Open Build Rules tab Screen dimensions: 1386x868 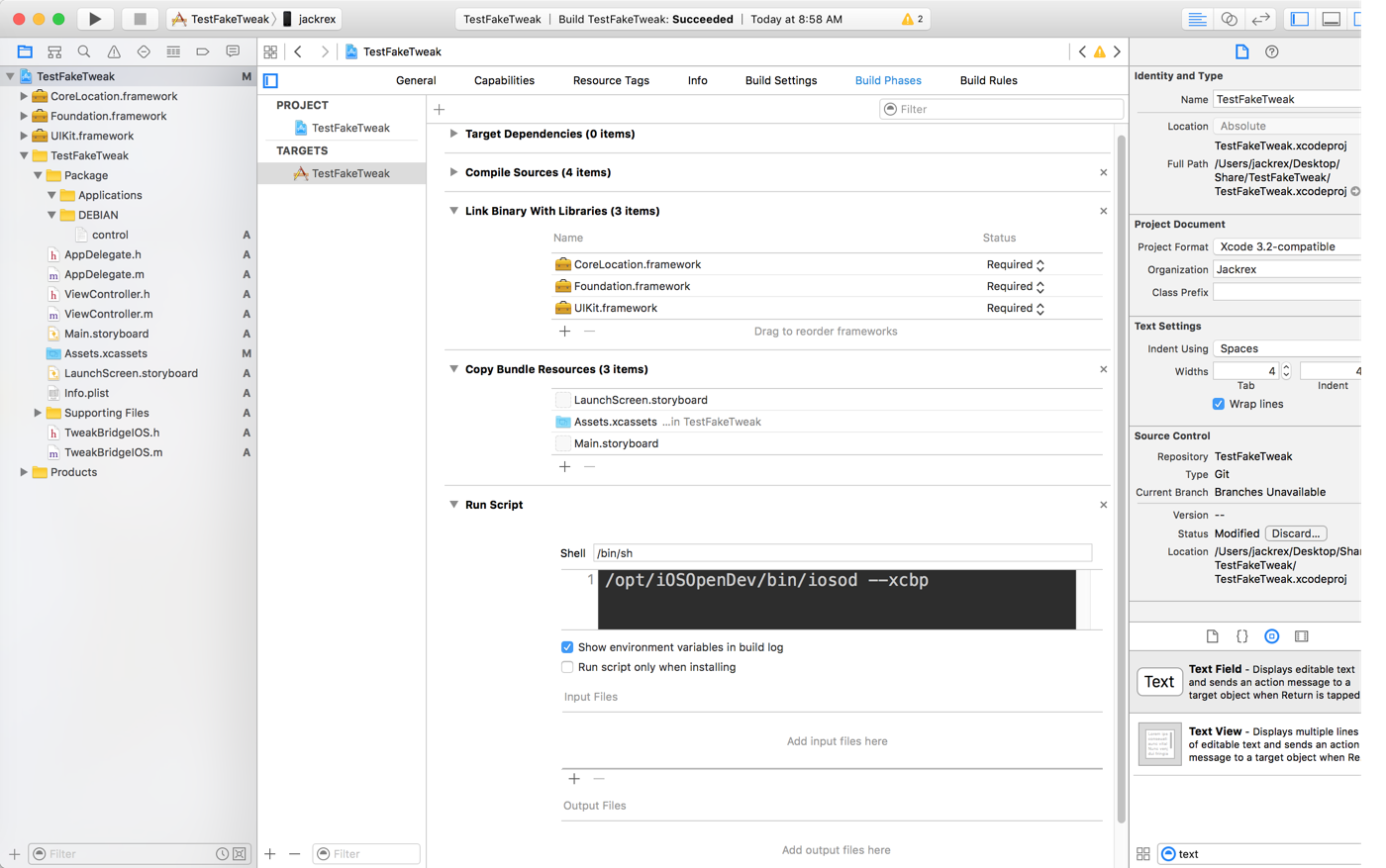[988, 80]
